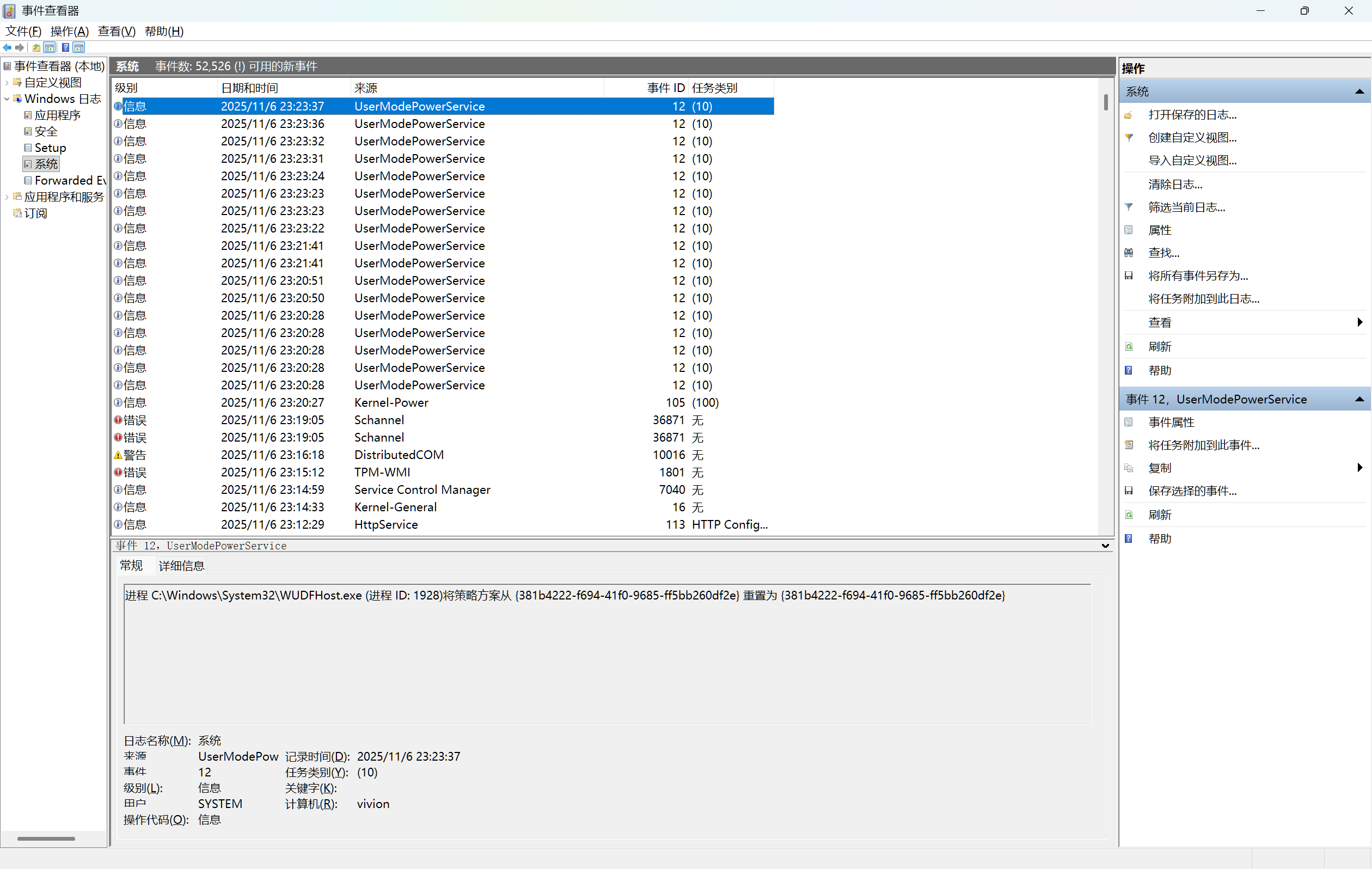Viewport: 1372px width, 869px height.
Task: Toggle the show/hide console tree toolbar icon
Action: click(x=50, y=48)
